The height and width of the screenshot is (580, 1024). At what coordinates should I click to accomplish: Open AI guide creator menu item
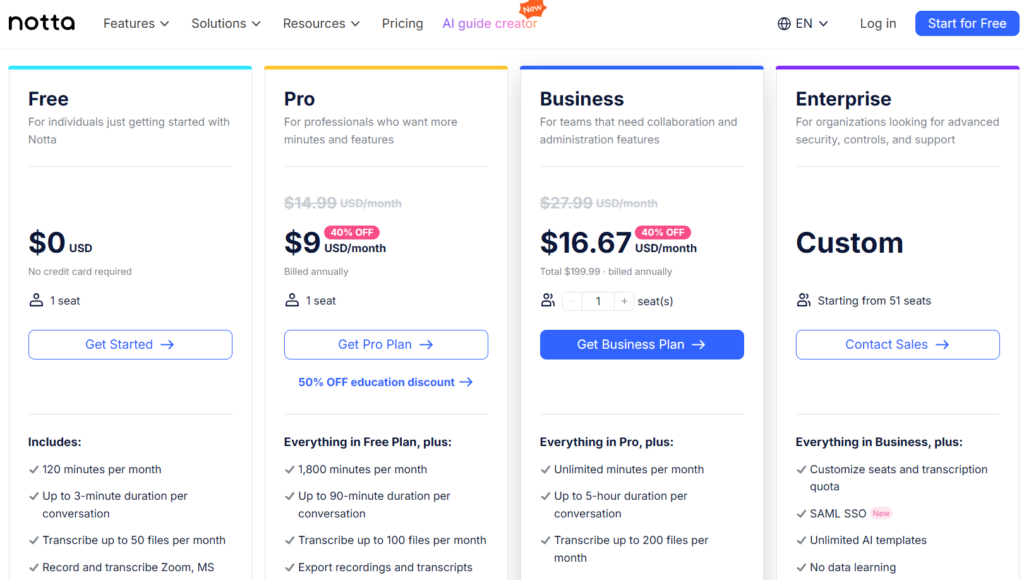click(x=490, y=24)
